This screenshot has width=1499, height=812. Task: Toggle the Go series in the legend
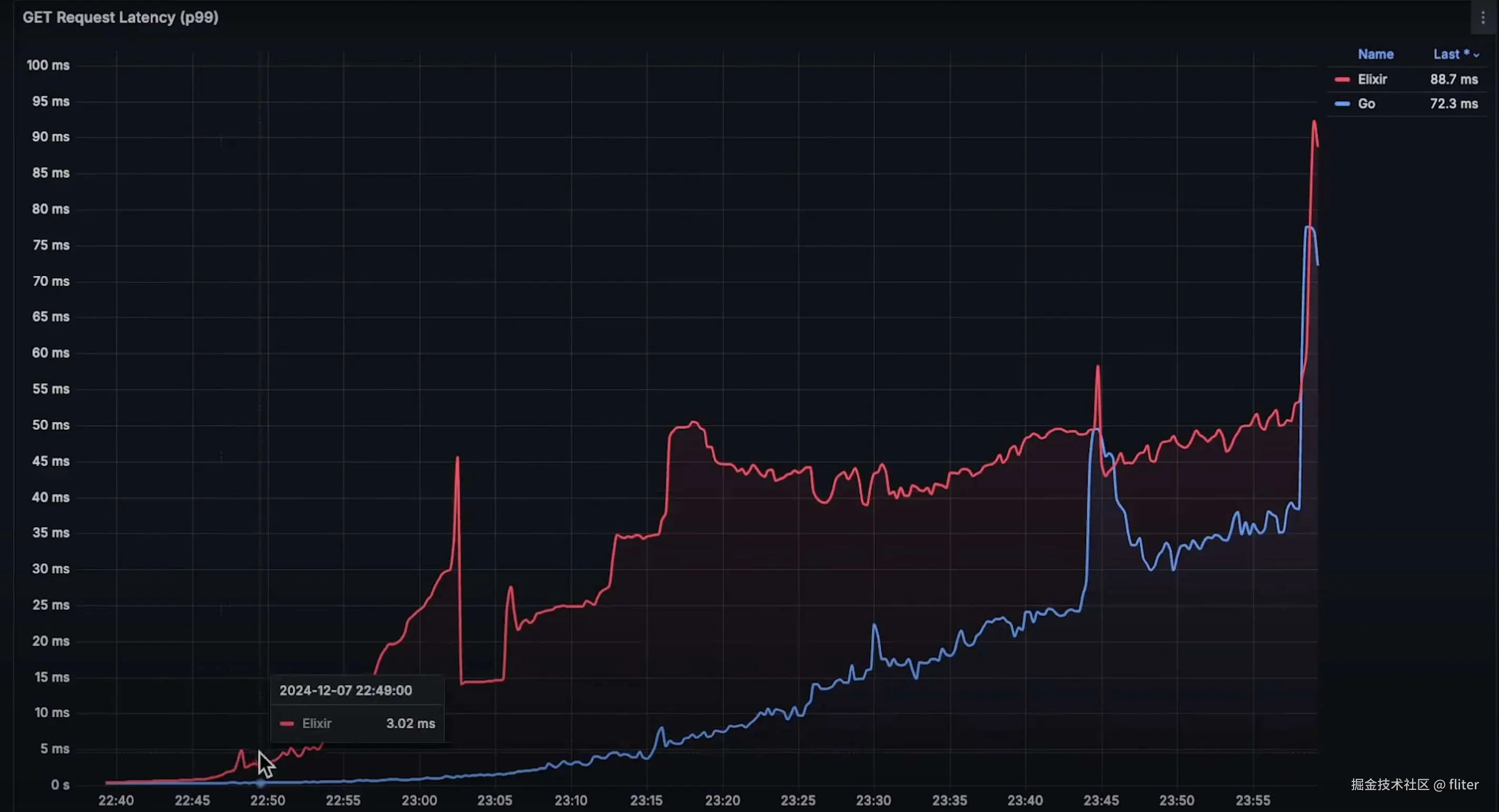(x=1366, y=104)
